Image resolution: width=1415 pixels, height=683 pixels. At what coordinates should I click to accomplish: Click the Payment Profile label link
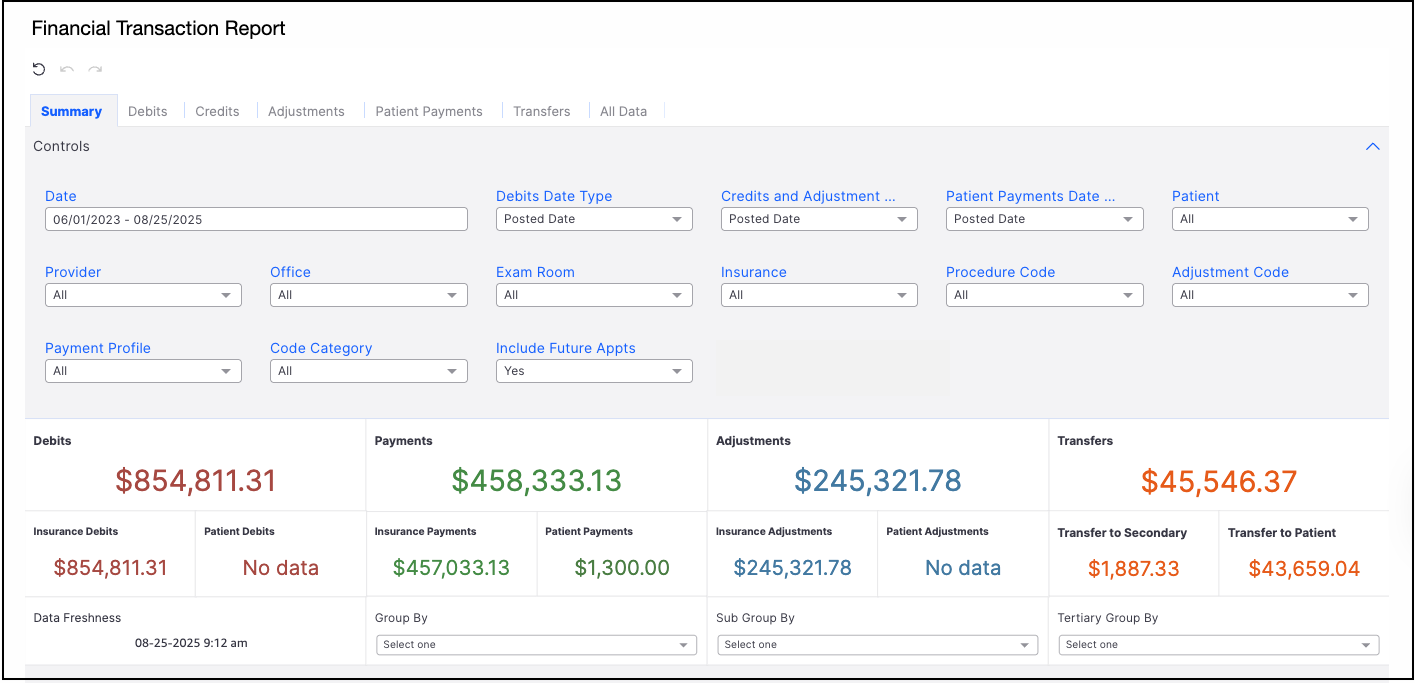tap(98, 348)
